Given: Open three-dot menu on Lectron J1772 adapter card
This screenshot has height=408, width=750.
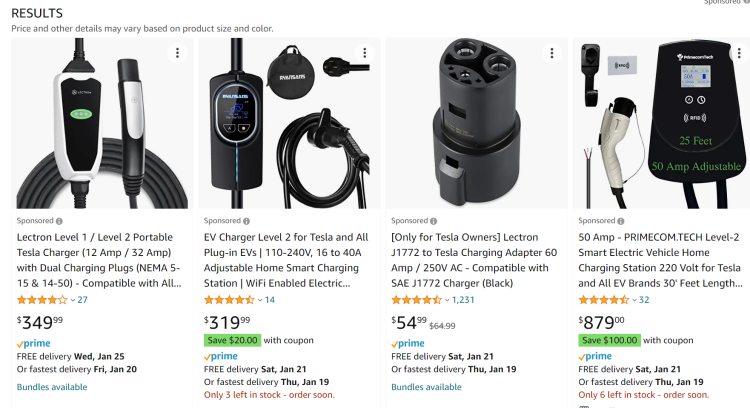Looking at the screenshot, I should tap(551, 53).
